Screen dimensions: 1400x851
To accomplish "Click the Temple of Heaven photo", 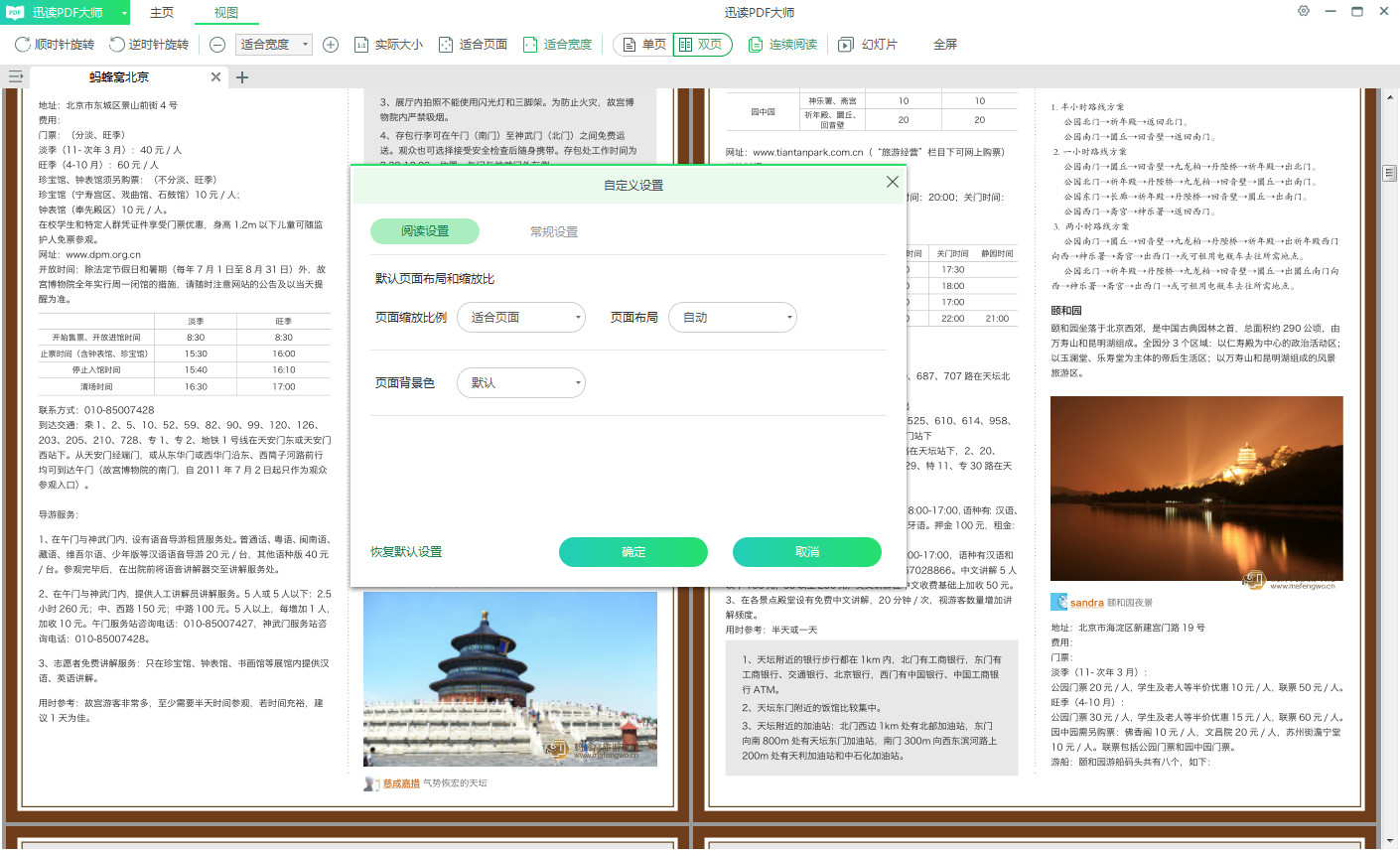I will (x=510, y=679).
